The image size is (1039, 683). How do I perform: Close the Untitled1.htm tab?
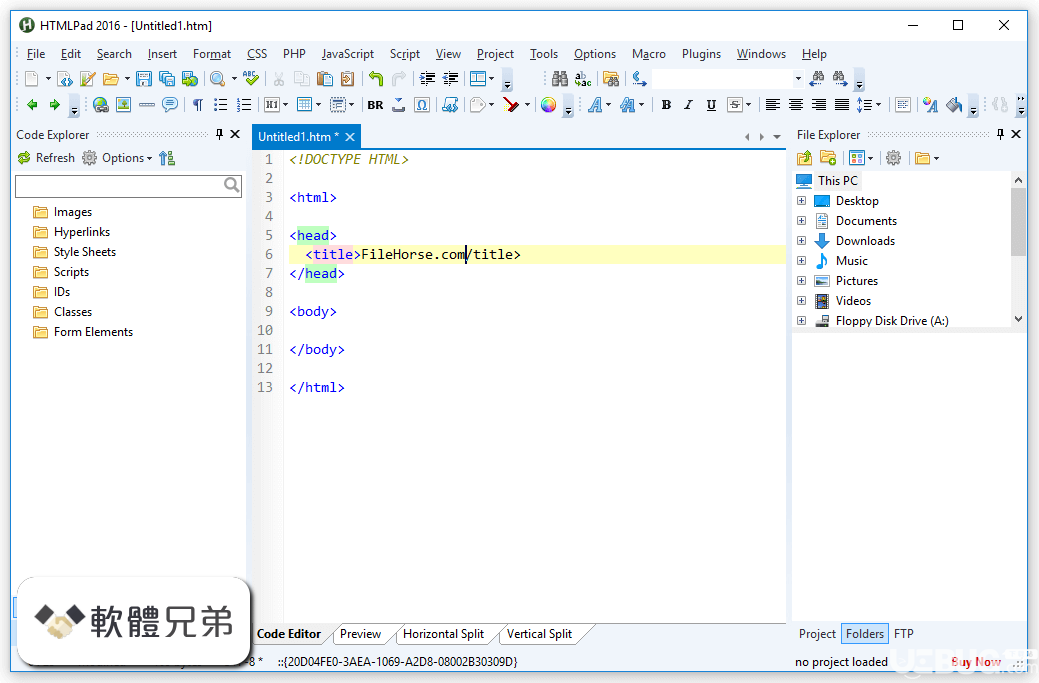point(350,136)
